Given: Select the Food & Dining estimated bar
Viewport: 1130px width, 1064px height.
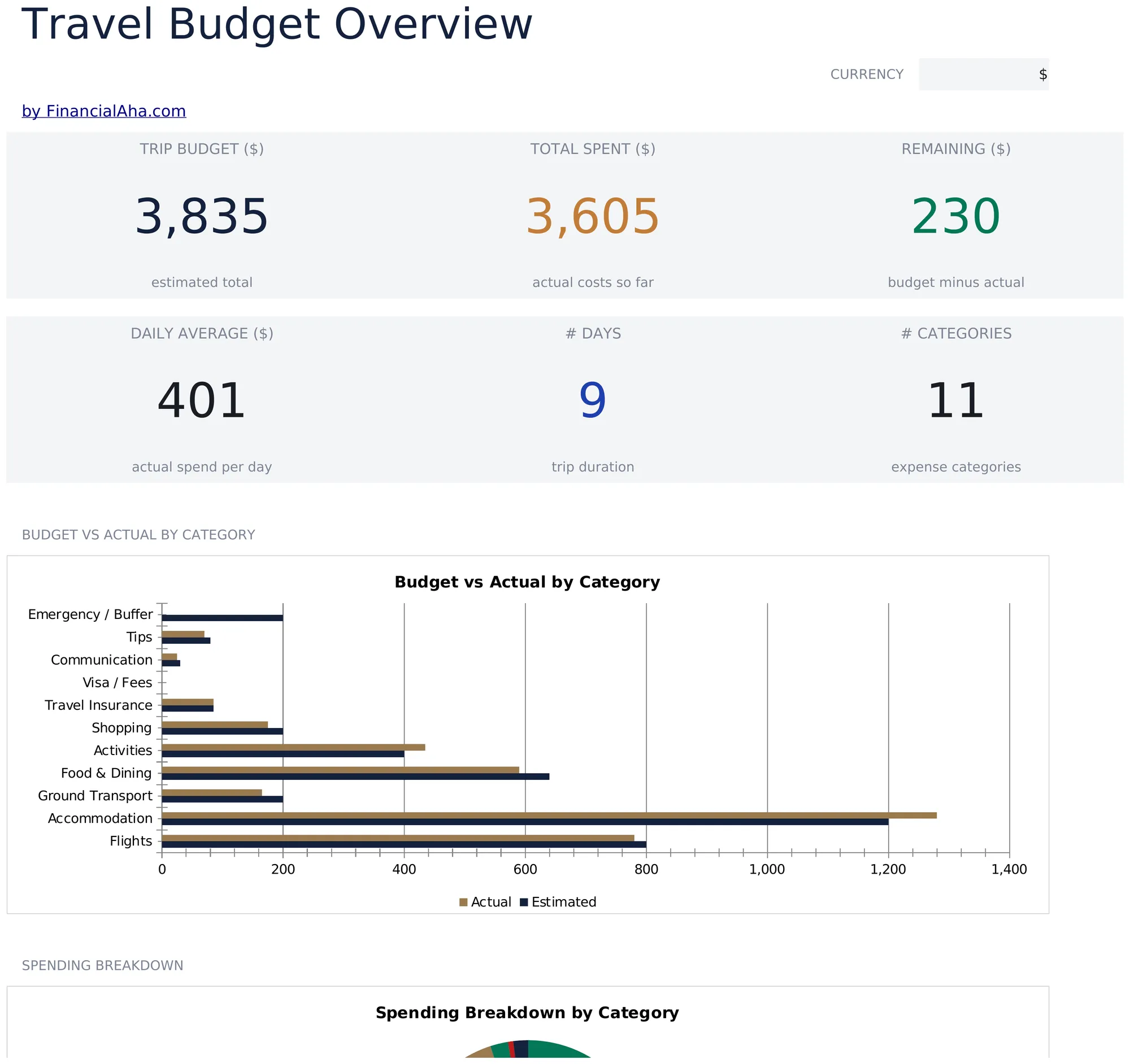Looking at the screenshot, I should 356,777.
